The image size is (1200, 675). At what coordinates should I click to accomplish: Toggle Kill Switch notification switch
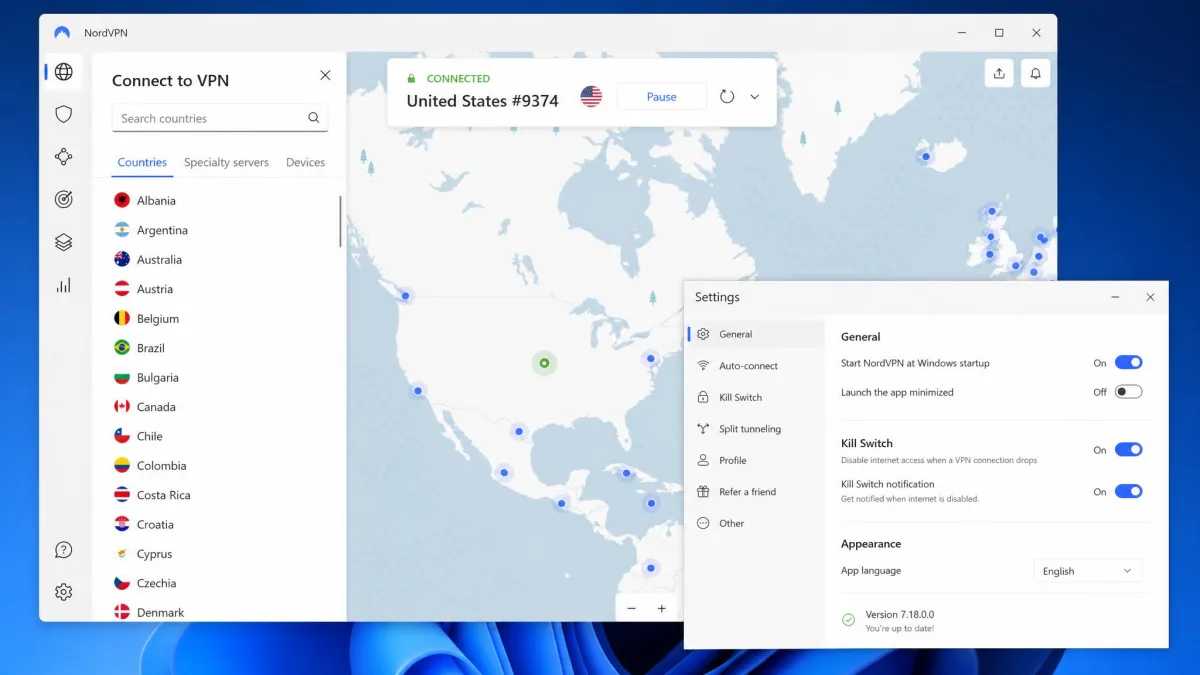[1128, 491]
